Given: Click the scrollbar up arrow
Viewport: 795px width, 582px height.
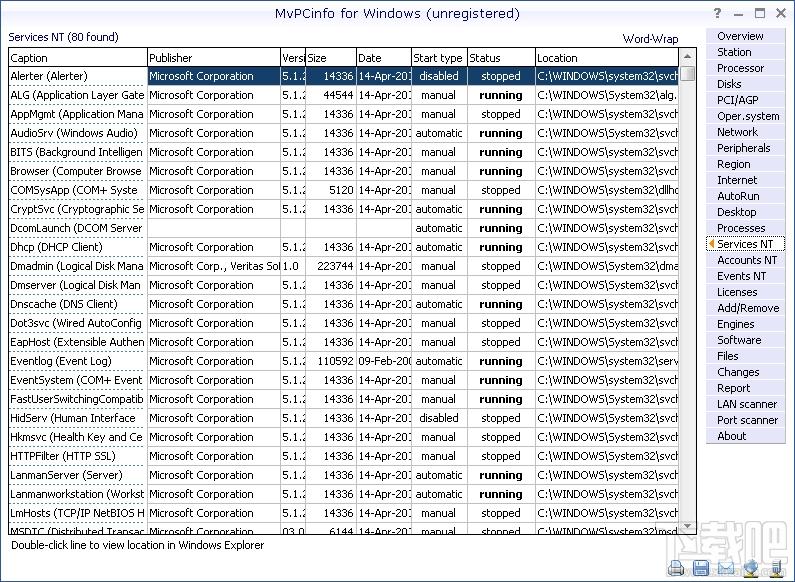Looking at the screenshot, I should point(688,56).
